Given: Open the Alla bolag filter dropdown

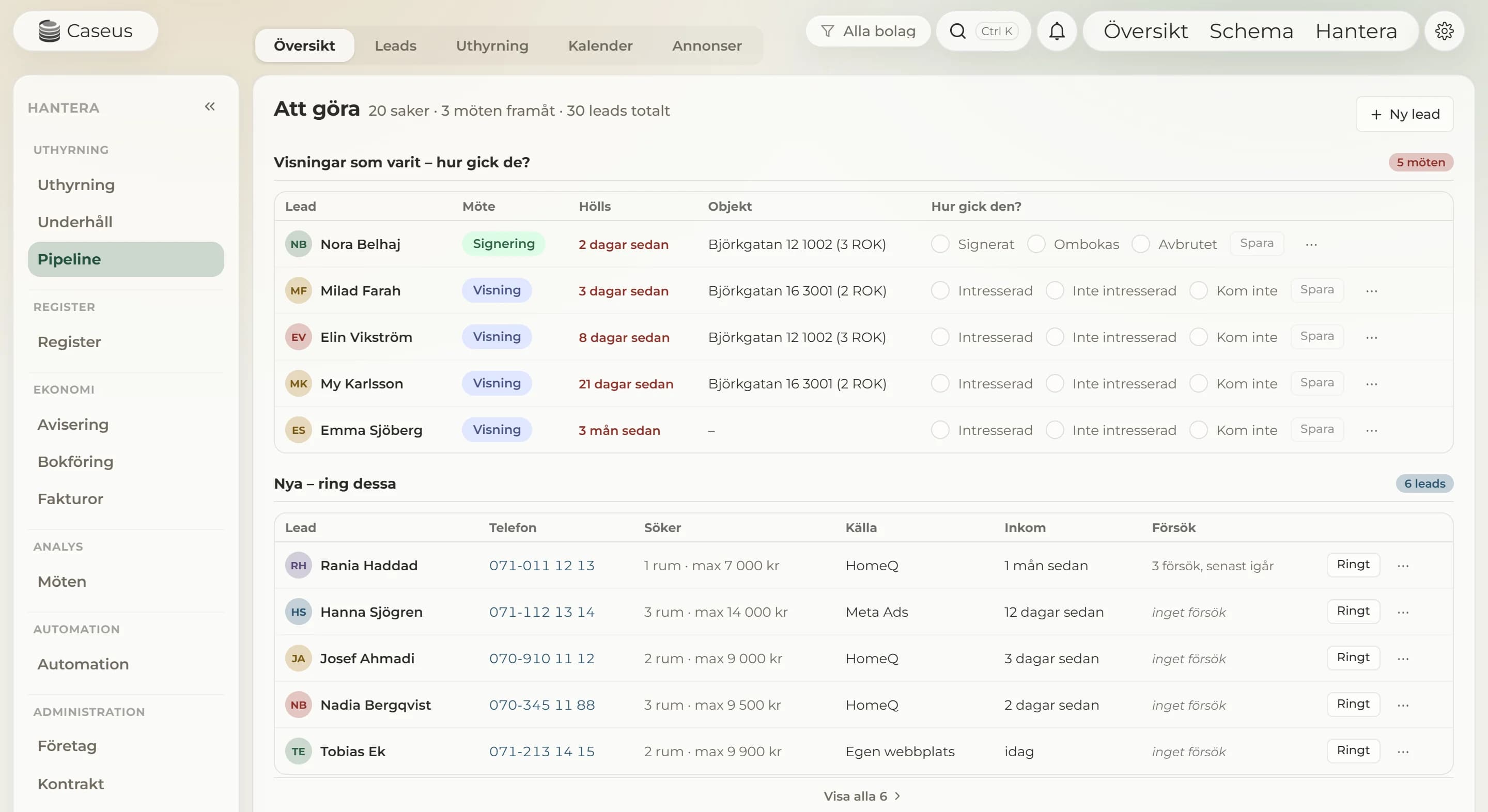Looking at the screenshot, I should 868,31.
